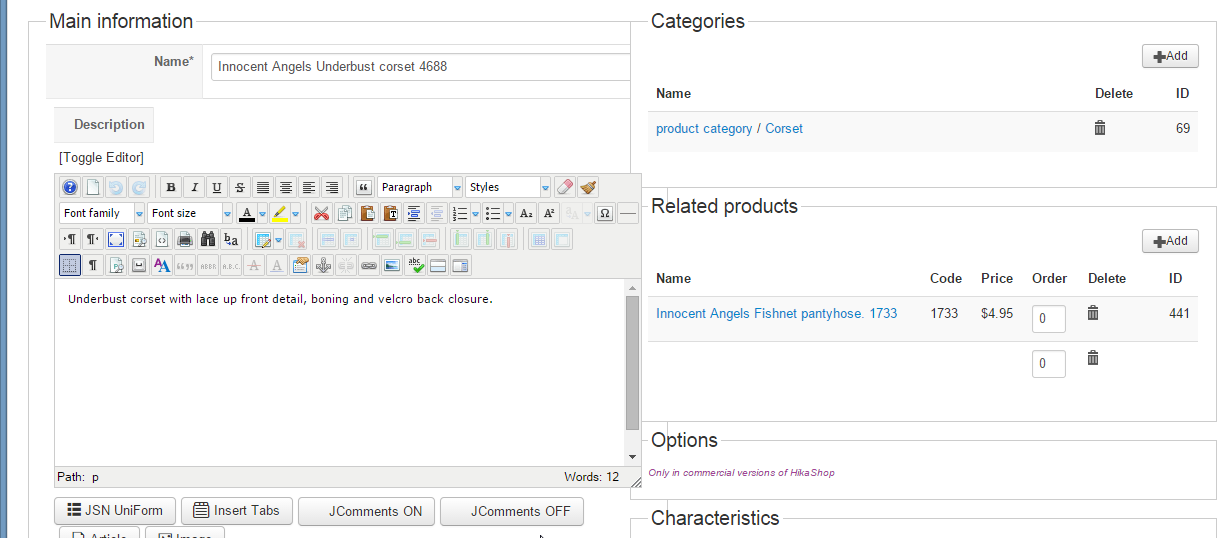Click the yellow highlight color button

(x=280, y=213)
